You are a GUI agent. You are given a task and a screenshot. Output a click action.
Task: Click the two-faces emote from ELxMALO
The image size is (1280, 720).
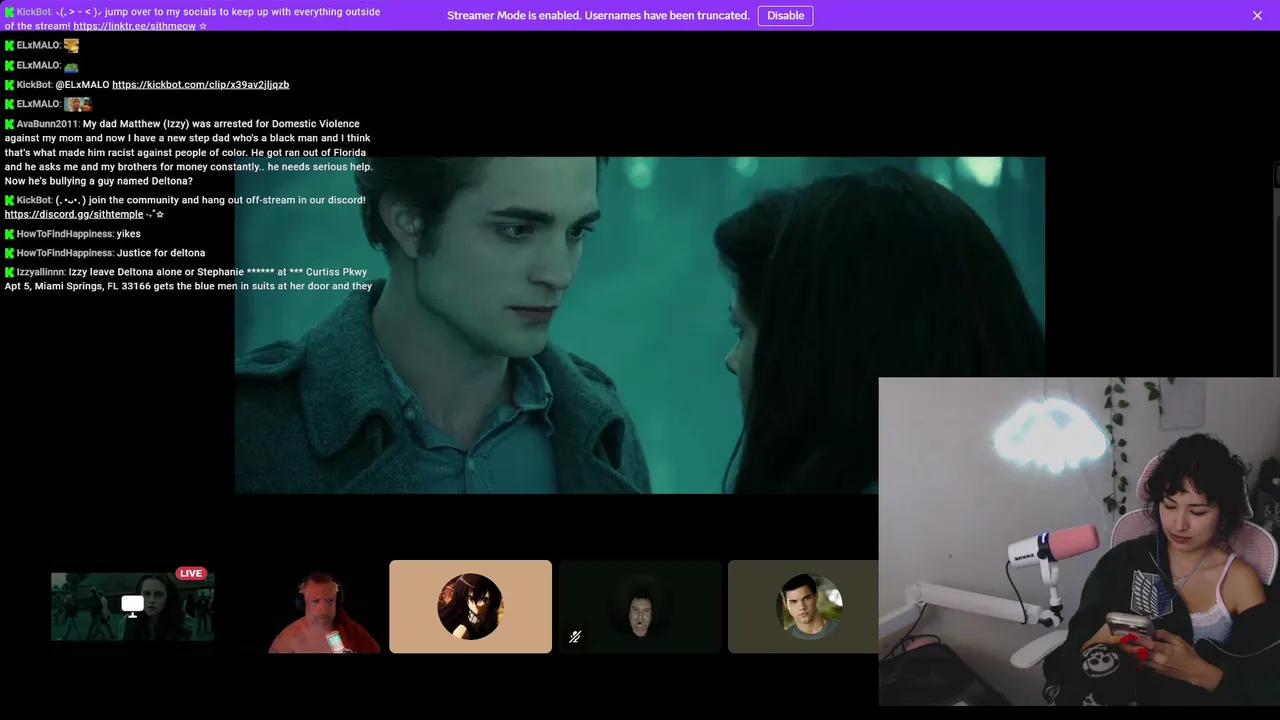coord(78,104)
